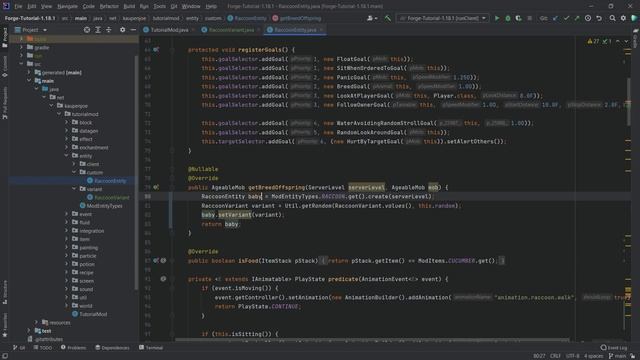Click Git Update Project arrow icon
Image resolution: width=640 pixels, height=360 pixels.
pos(555,18)
